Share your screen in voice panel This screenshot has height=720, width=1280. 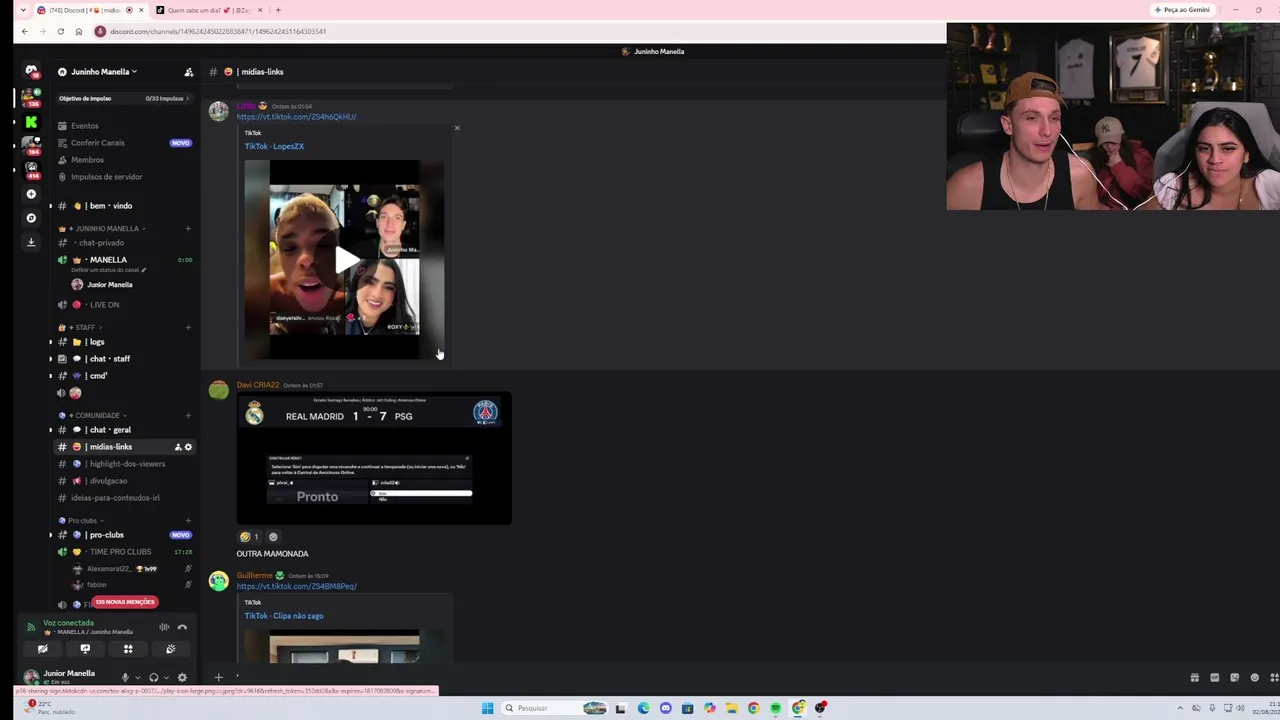(85, 649)
